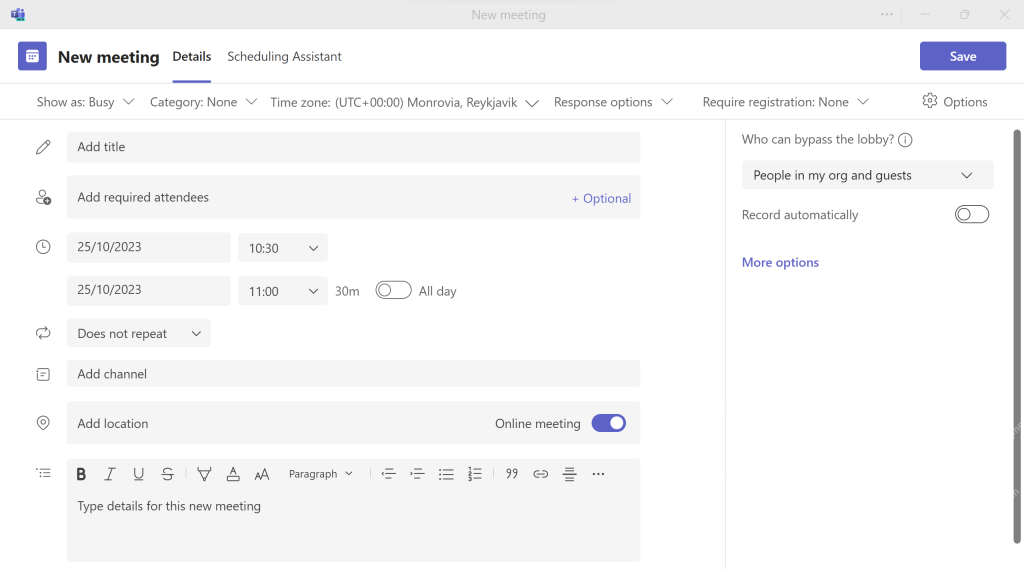Open the More options link
Screen dimensions: 1024x576
click(x=780, y=263)
